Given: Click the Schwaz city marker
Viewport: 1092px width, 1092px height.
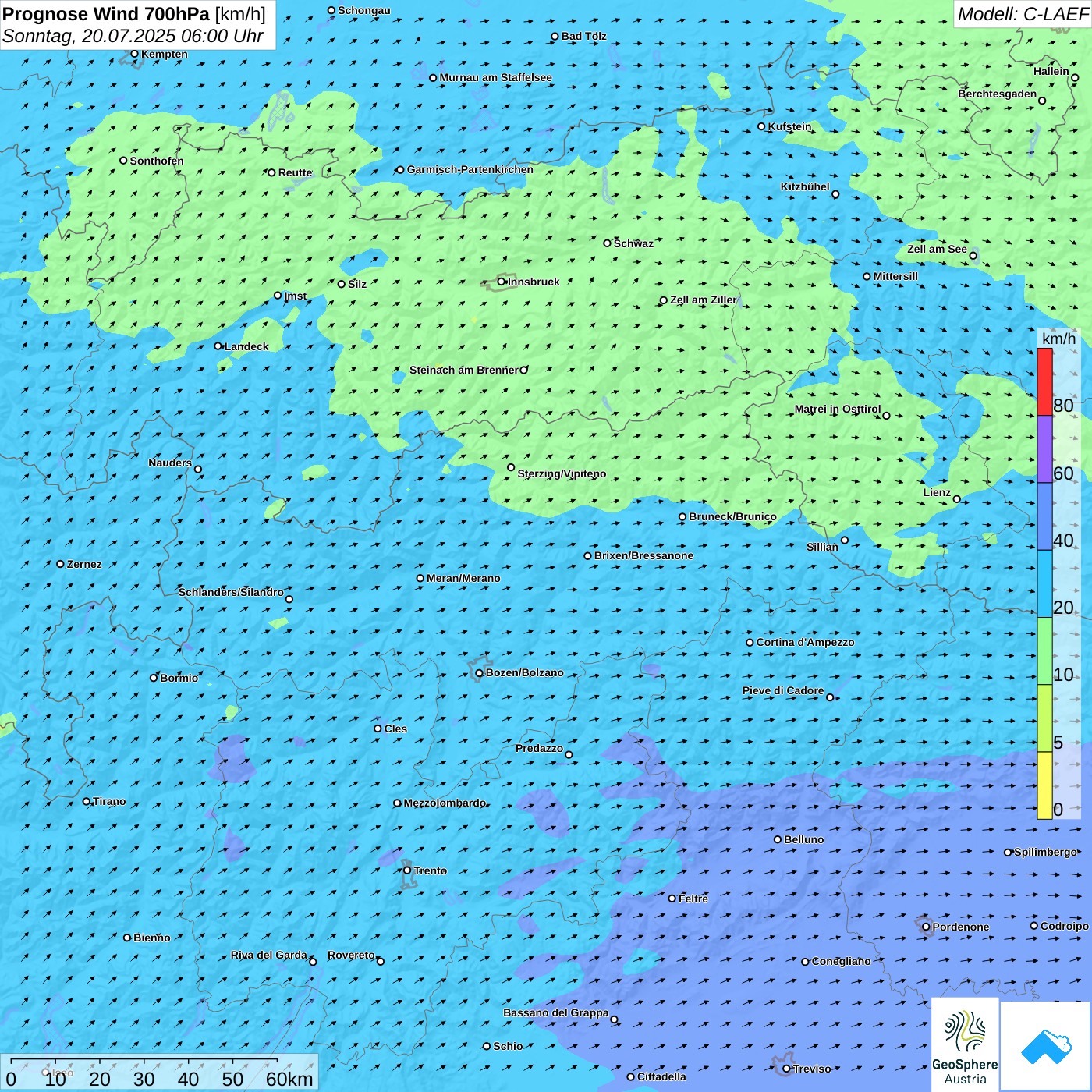Looking at the screenshot, I should point(607,243).
